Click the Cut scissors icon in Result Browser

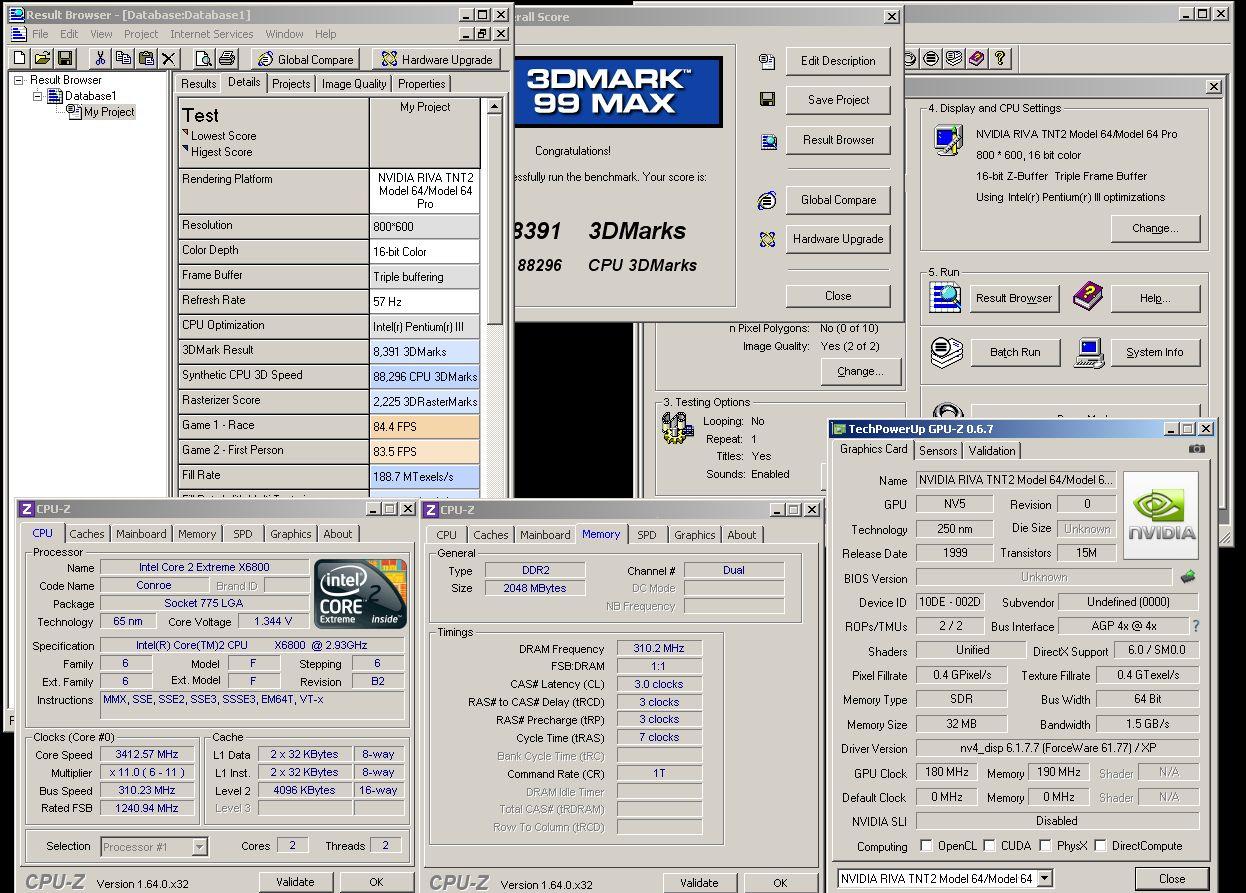tap(100, 59)
